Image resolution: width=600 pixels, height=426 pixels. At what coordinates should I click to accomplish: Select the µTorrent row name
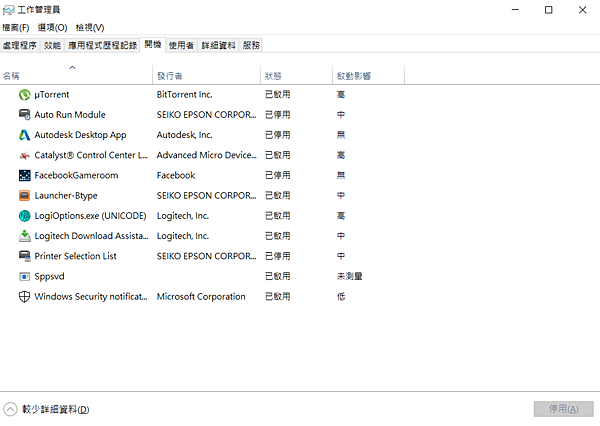(x=52, y=95)
